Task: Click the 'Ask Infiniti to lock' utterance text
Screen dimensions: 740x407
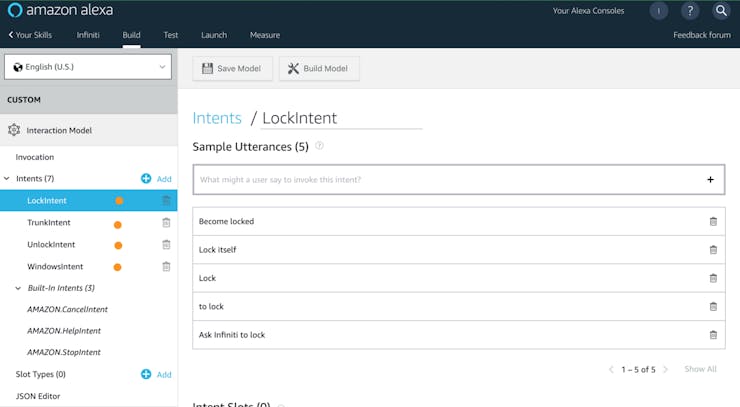Action: tap(232, 335)
